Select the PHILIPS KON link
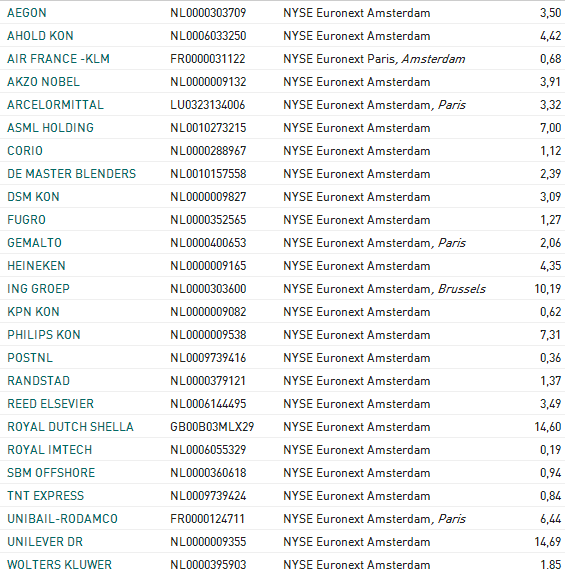Screen dimensions: 565x569 coord(44,335)
